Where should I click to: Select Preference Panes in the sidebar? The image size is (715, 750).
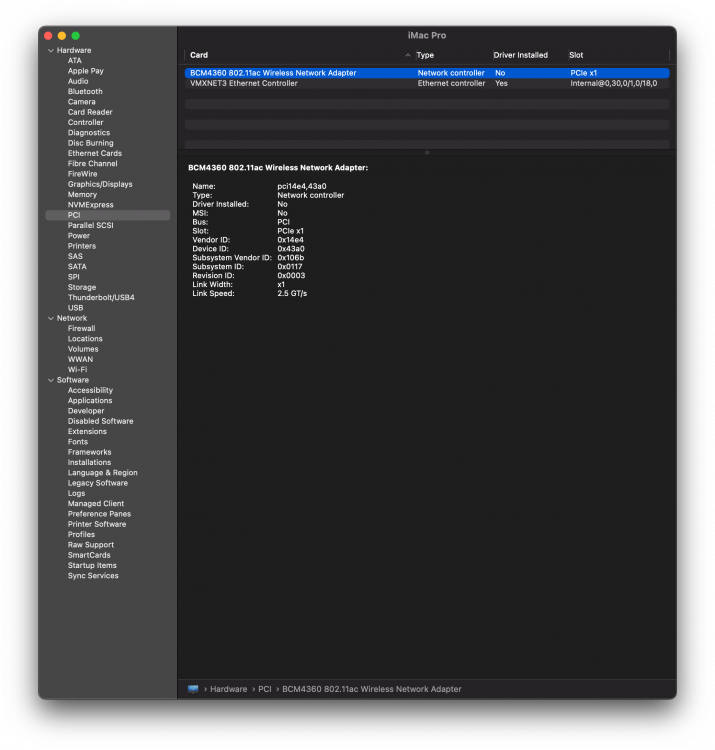[99, 514]
